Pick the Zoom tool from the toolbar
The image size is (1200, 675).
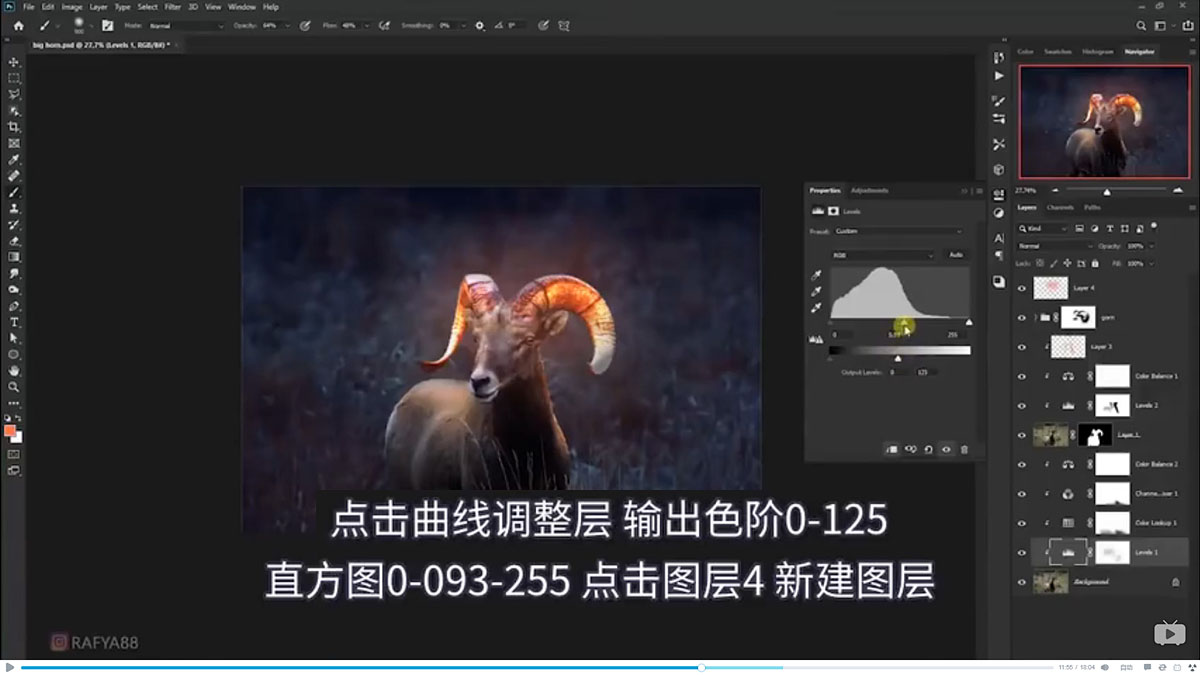(14, 385)
